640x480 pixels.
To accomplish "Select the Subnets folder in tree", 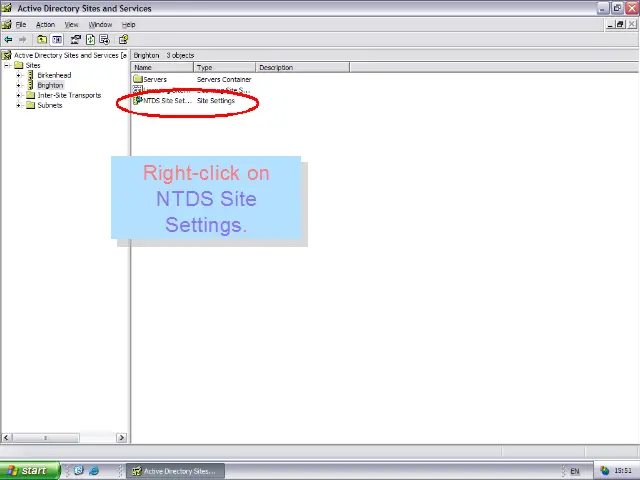I will (50, 105).
